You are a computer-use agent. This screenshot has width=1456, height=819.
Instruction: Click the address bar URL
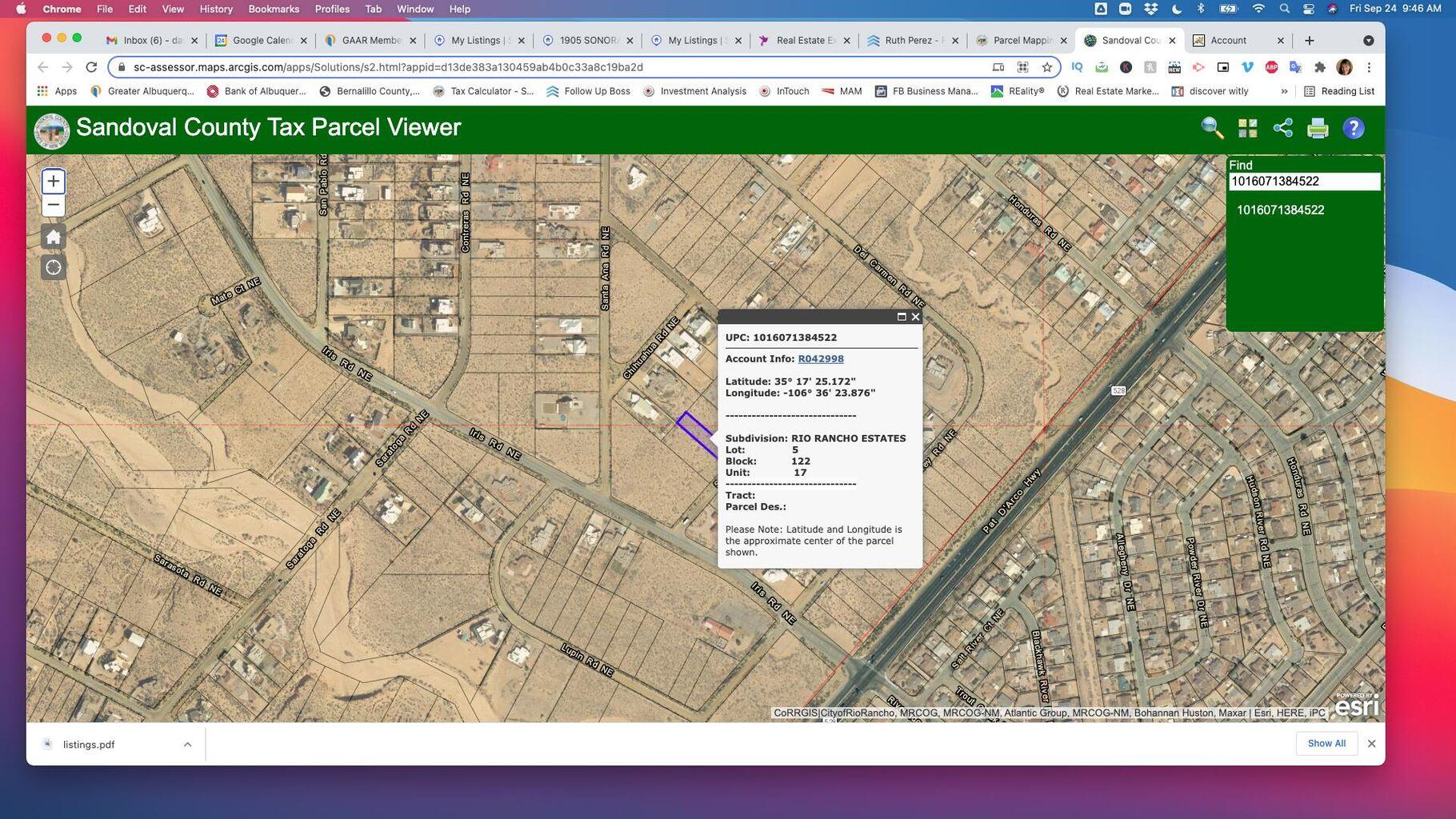[388, 67]
